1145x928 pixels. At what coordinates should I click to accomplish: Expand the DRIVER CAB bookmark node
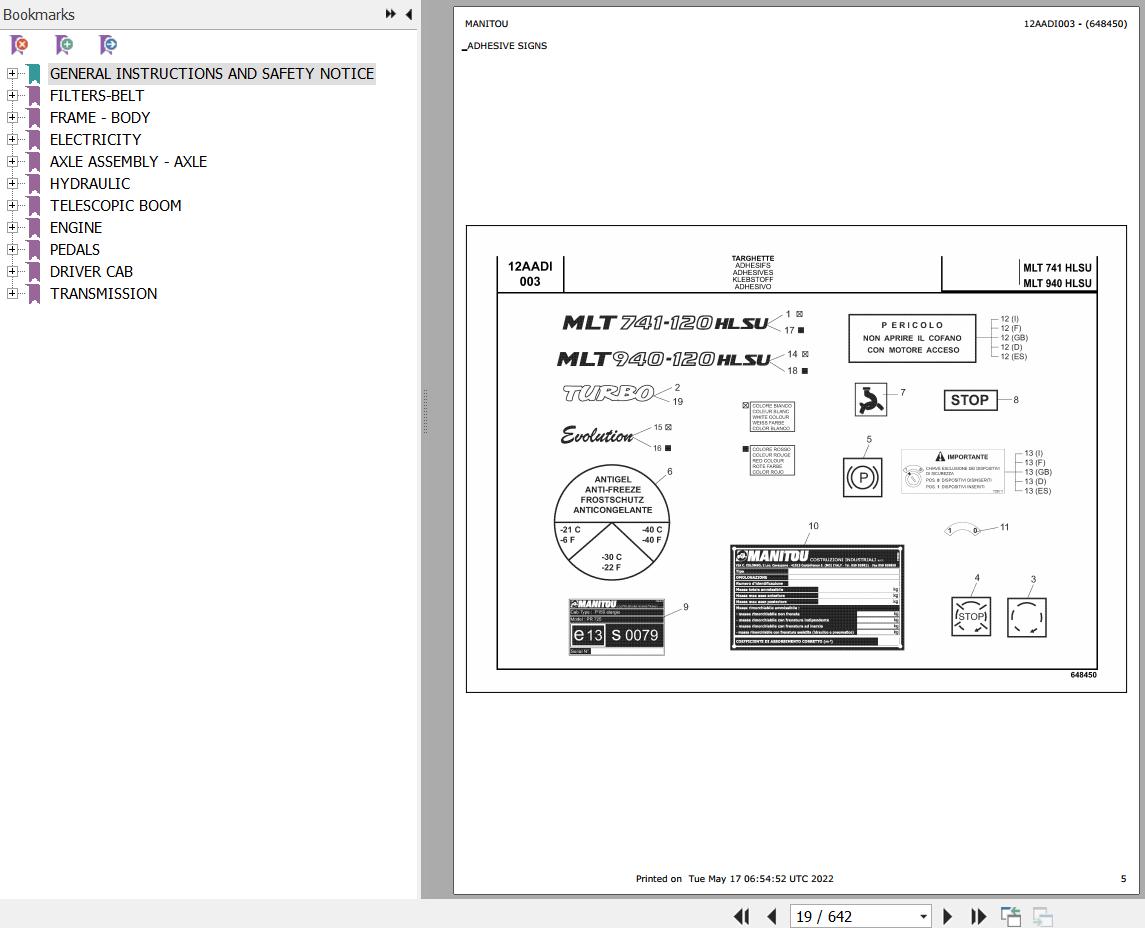[x=12, y=272]
